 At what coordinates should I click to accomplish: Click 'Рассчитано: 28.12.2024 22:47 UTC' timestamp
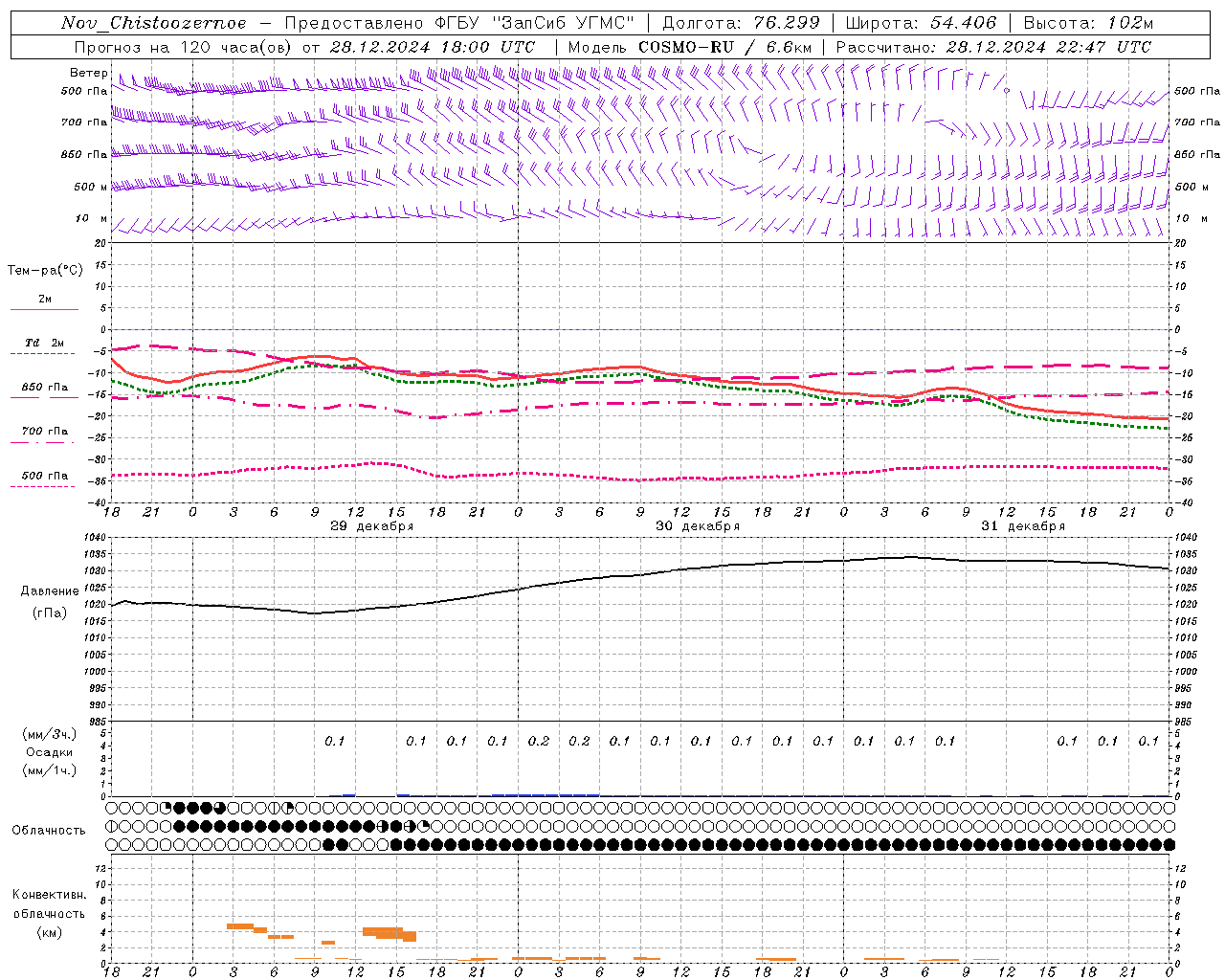tap(993, 47)
